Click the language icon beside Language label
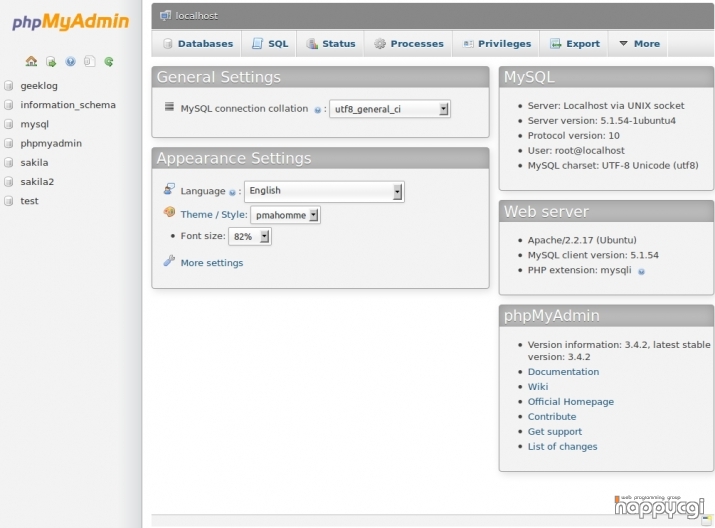The height and width of the screenshot is (528, 715). coord(169,189)
